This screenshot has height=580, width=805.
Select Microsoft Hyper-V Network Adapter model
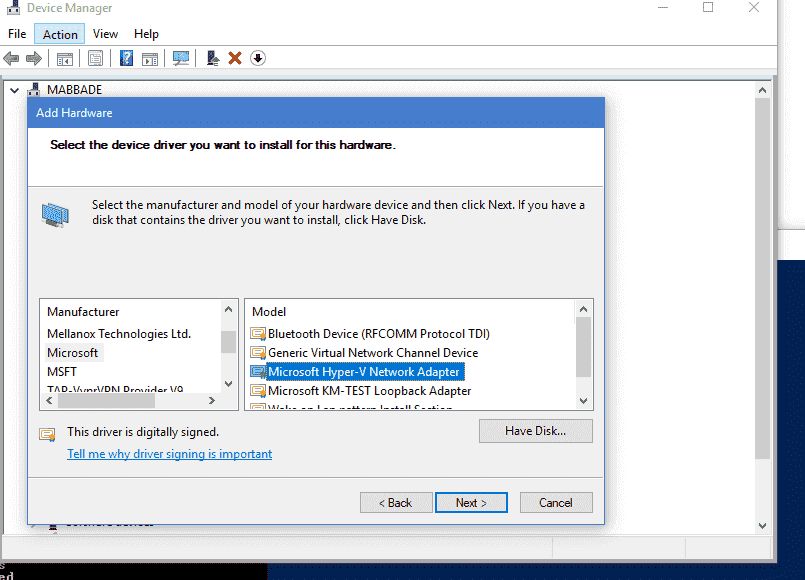pos(364,372)
